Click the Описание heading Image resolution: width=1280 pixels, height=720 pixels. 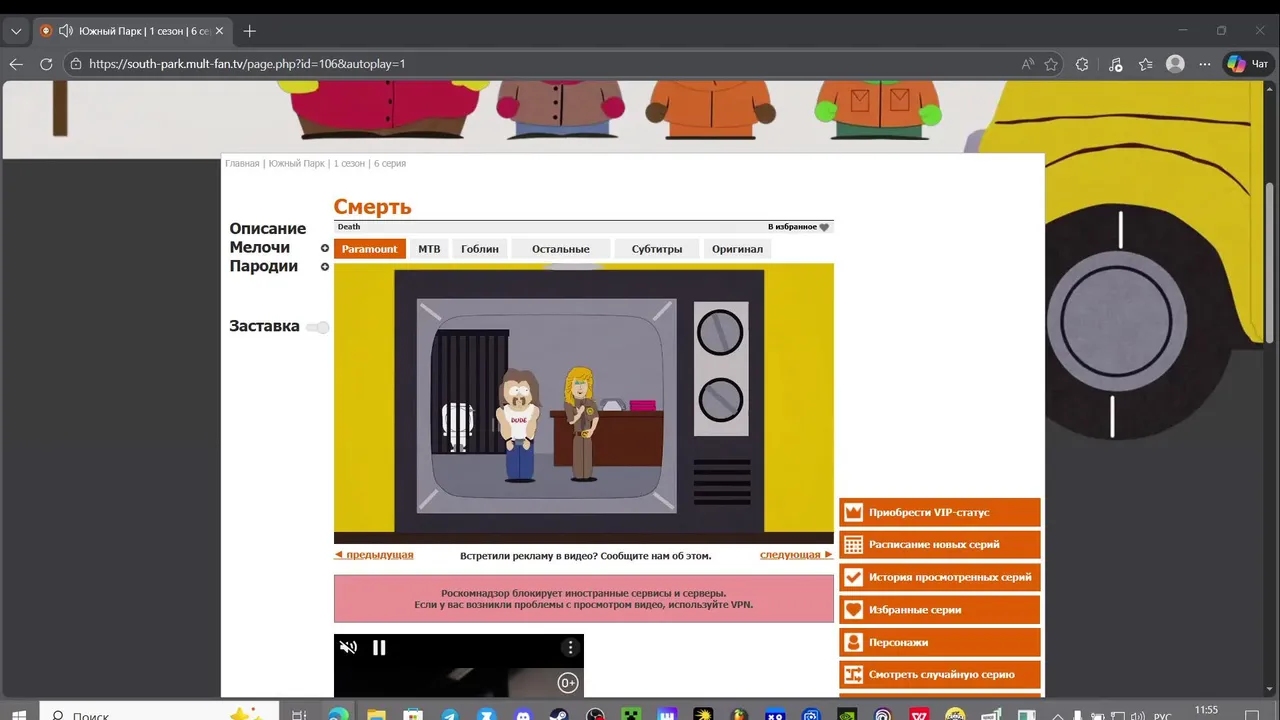pos(268,229)
